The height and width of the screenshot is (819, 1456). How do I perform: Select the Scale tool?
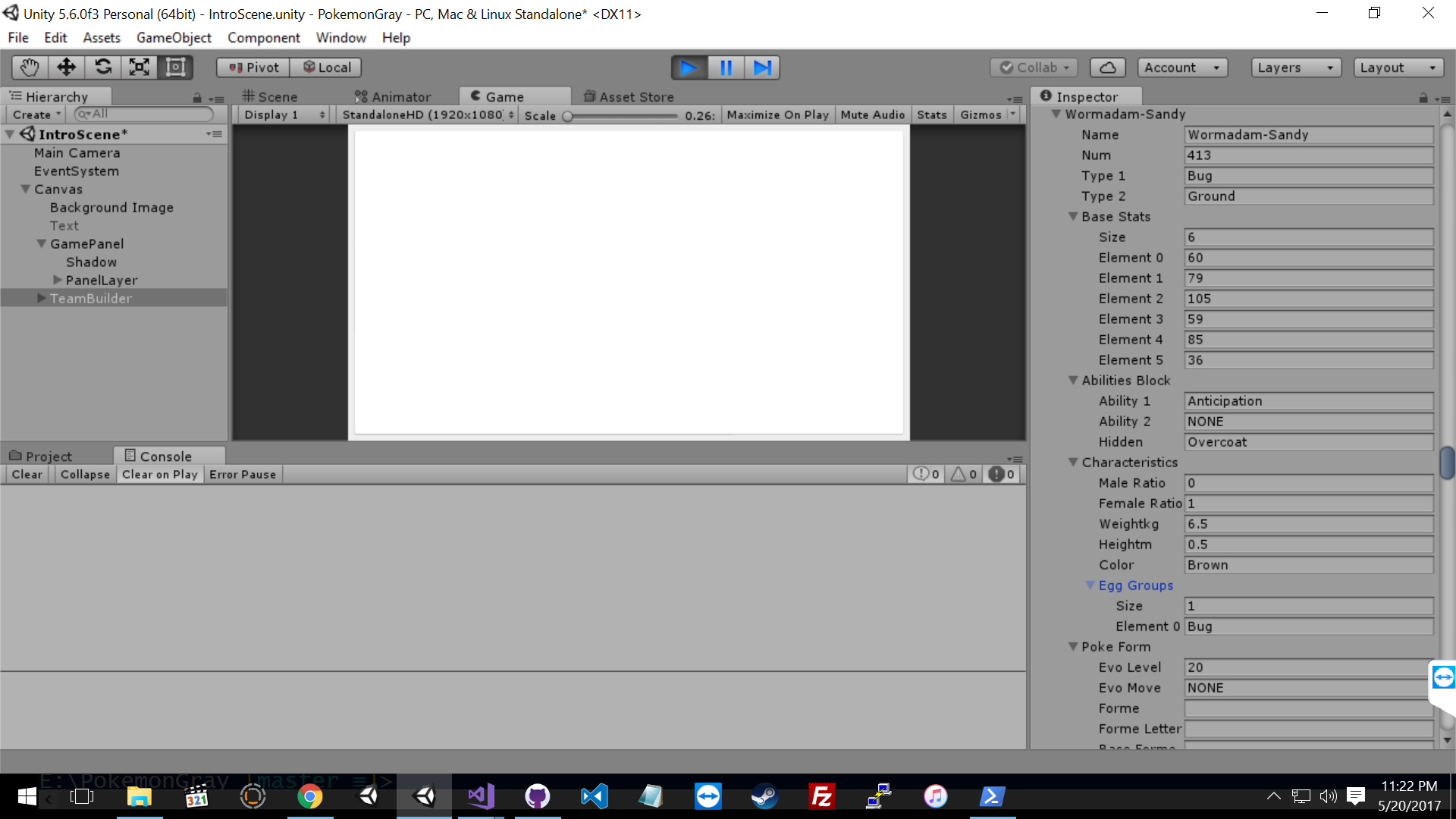point(139,67)
